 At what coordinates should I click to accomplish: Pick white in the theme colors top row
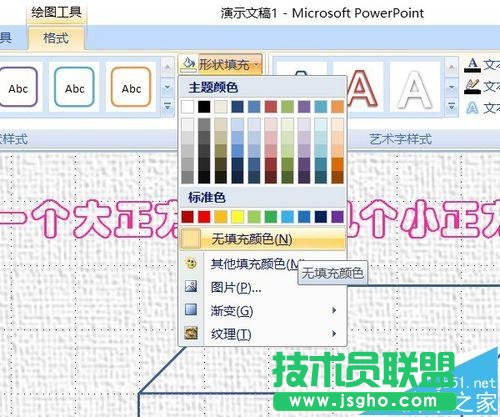pyautogui.click(x=188, y=107)
